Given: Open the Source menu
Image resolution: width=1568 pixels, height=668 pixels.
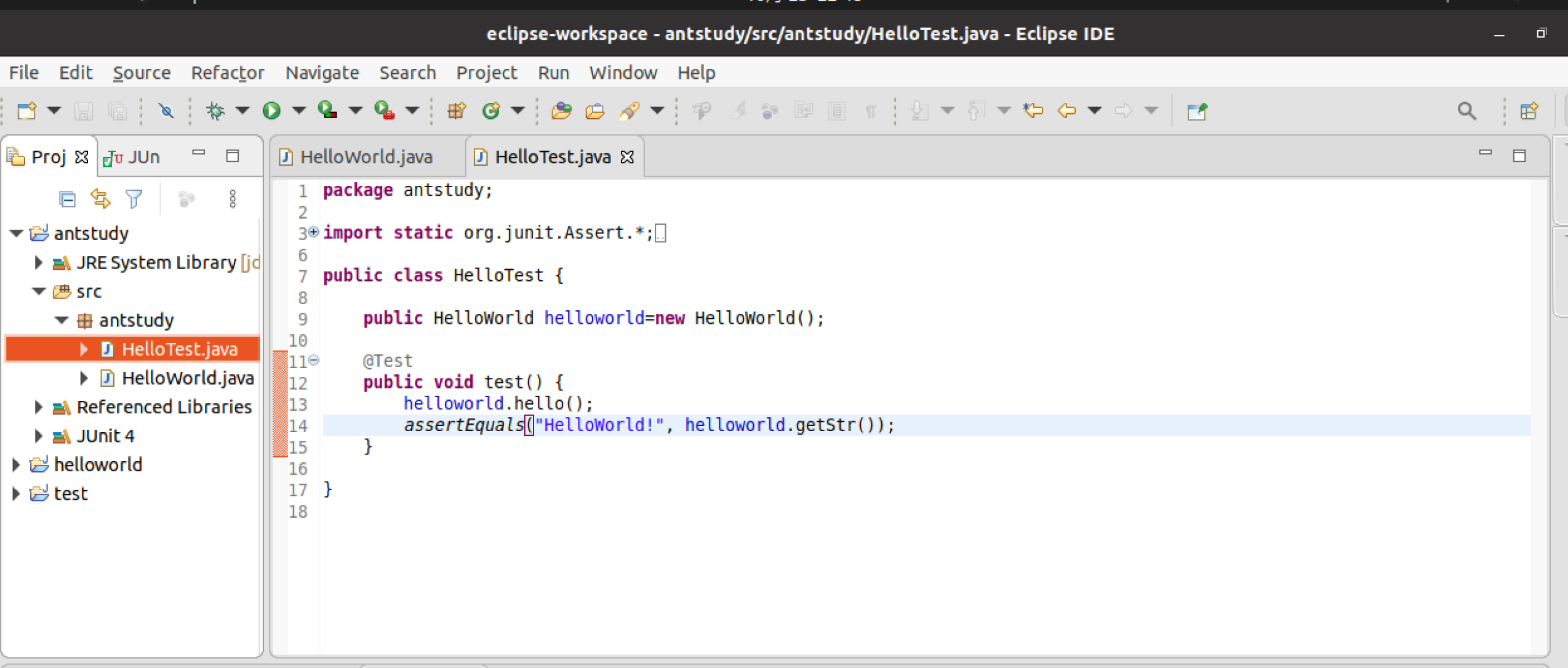Looking at the screenshot, I should [x=142, y=73].
